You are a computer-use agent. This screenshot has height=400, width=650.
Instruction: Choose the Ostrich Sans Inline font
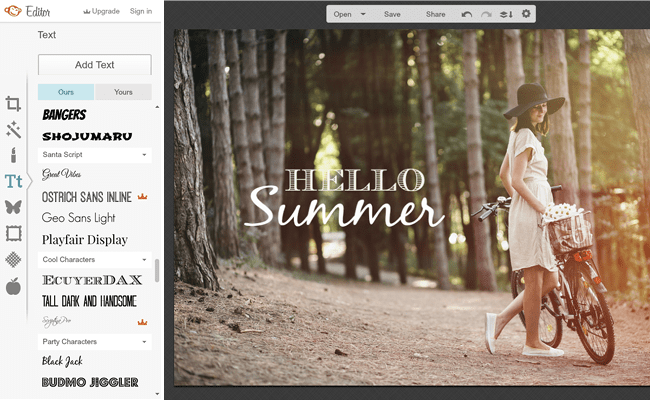pos(87,197)
